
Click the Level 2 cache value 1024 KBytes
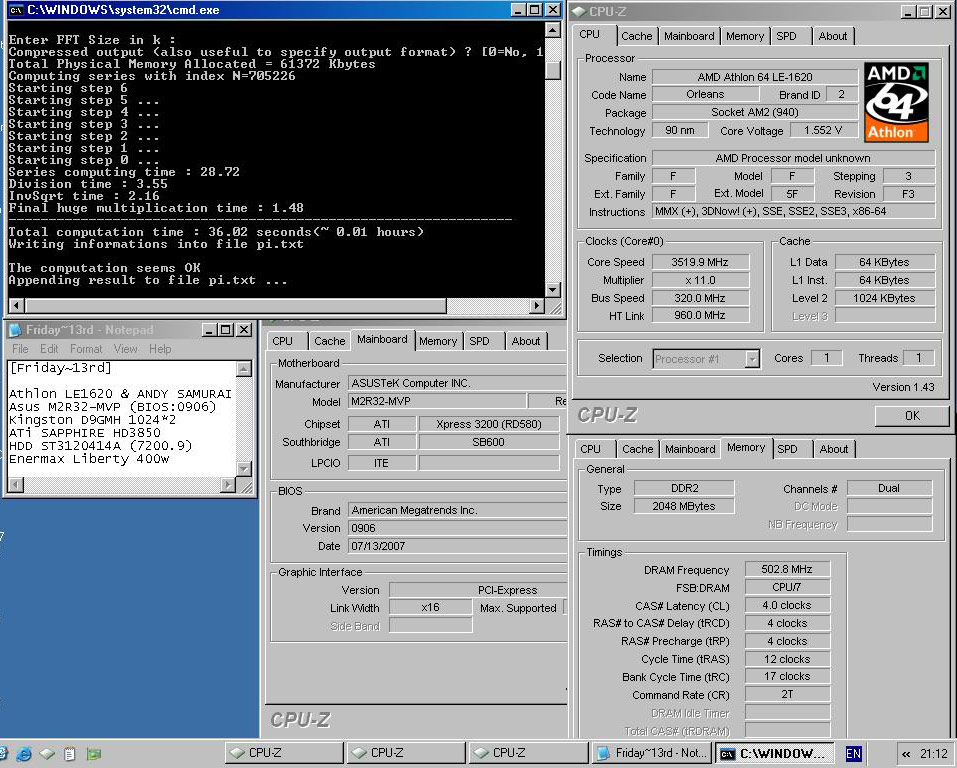pos(884,298)
